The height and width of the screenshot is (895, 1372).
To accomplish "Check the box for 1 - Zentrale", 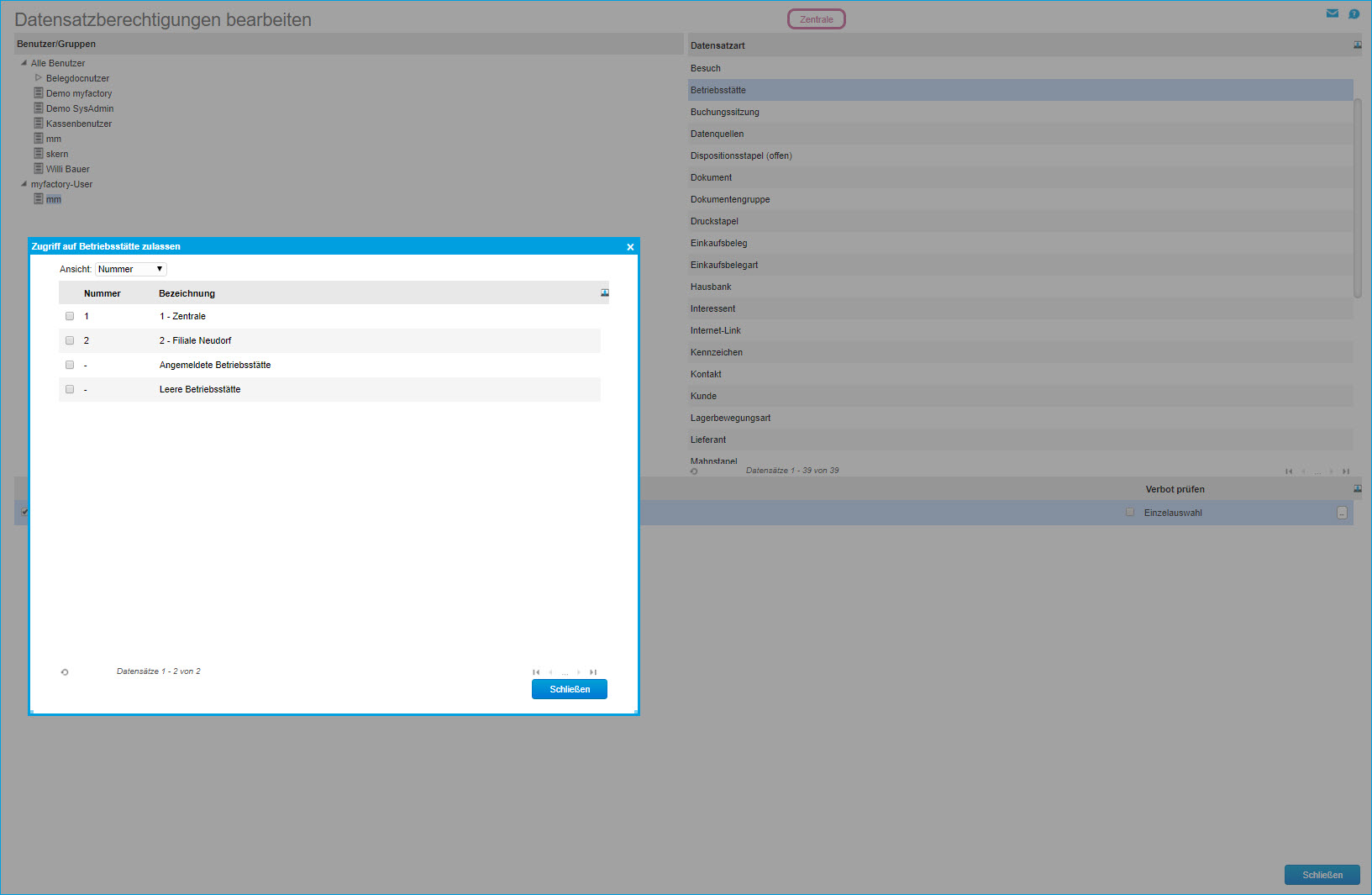I will (70, 316).
